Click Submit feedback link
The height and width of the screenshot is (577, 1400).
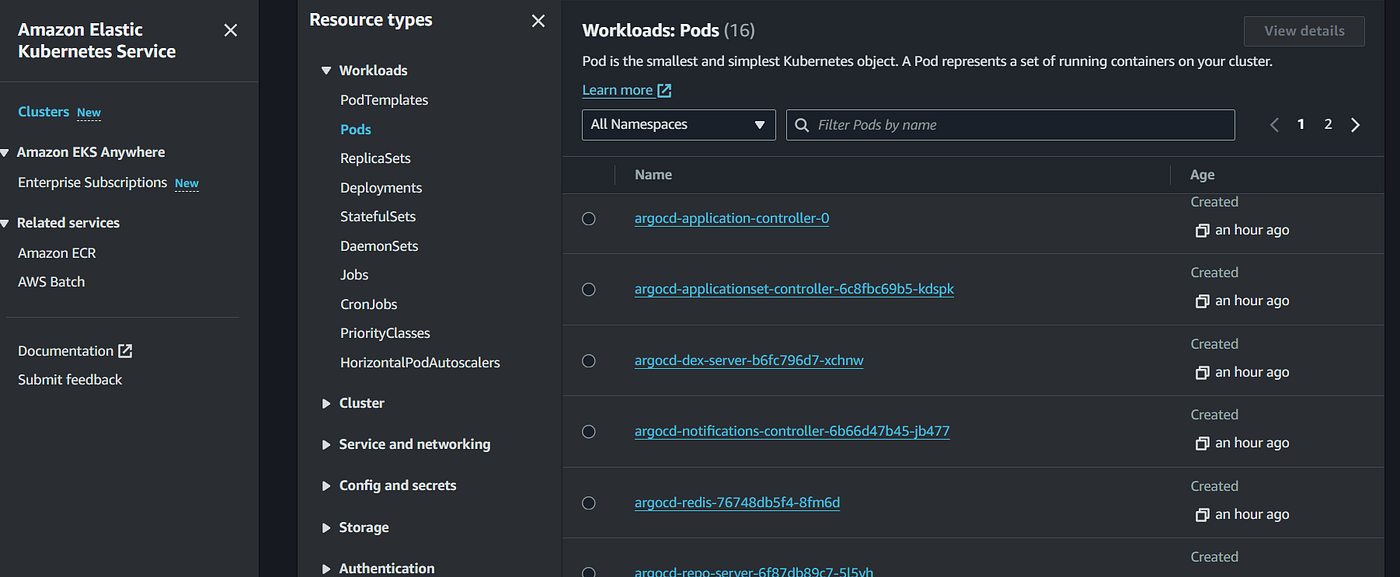(70, 380)
